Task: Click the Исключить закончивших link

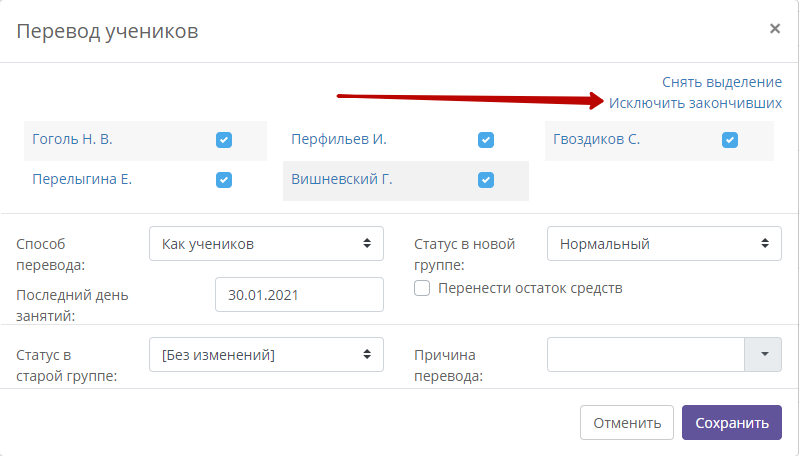Action: click(695, 103)
